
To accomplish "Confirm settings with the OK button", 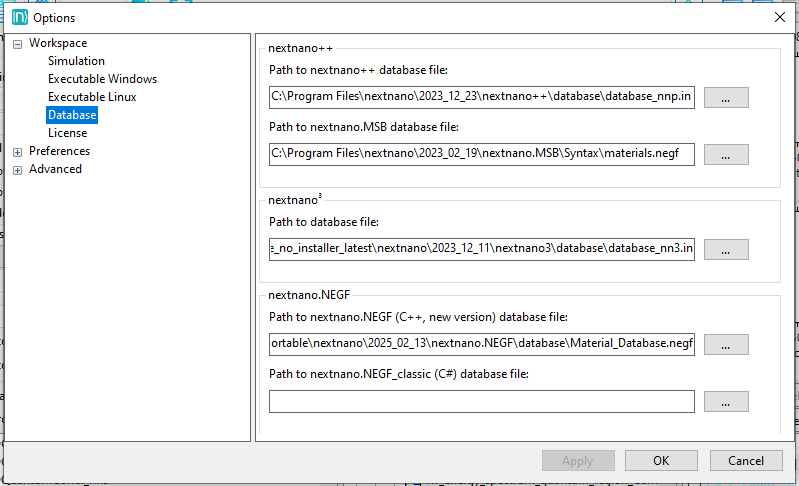I will [x=661, y=461].
